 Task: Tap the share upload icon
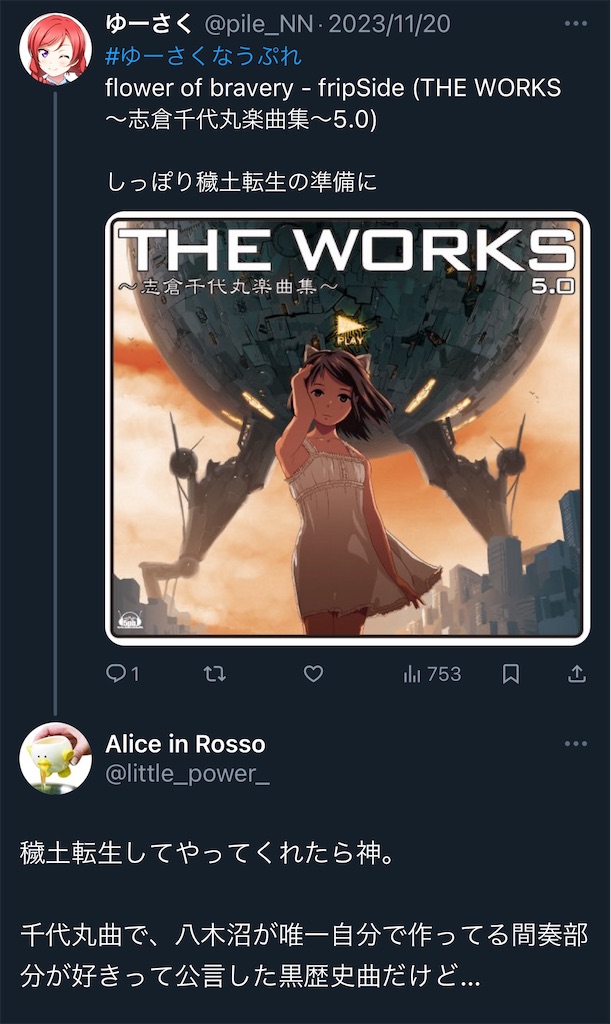click(x=576, y=673)
